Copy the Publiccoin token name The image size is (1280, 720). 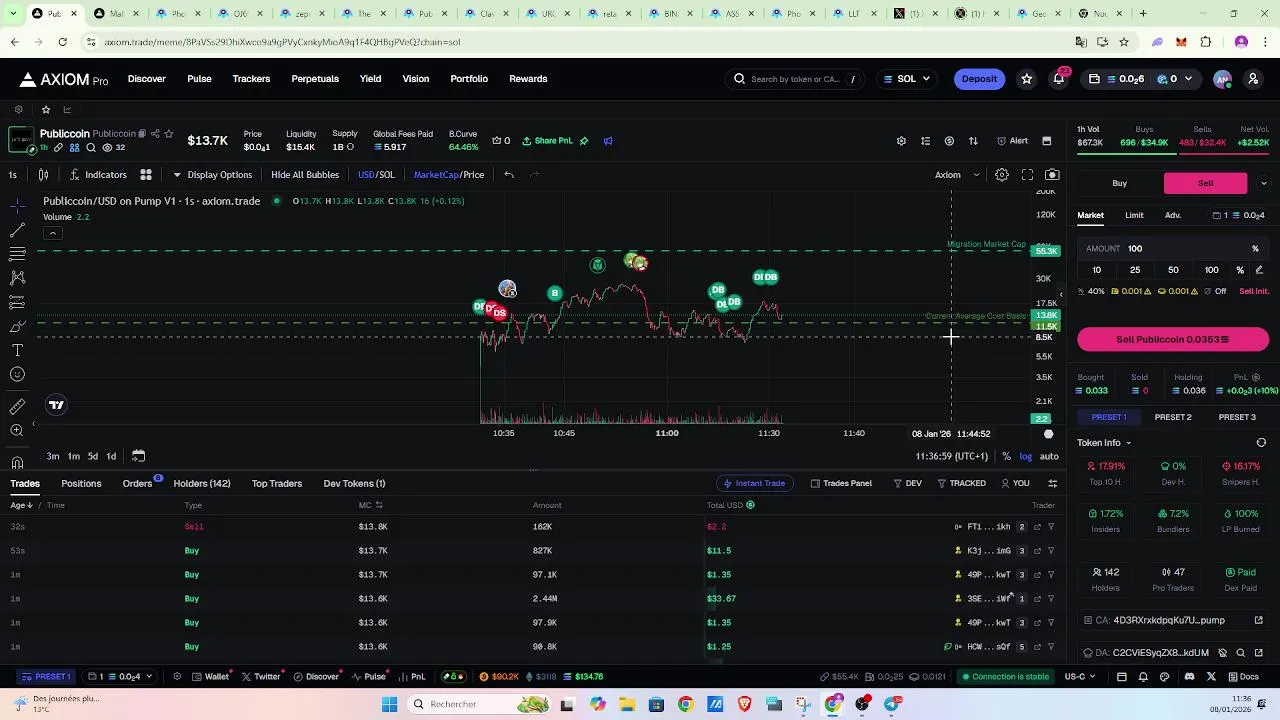pyautogui.click(x=142, y=134)
